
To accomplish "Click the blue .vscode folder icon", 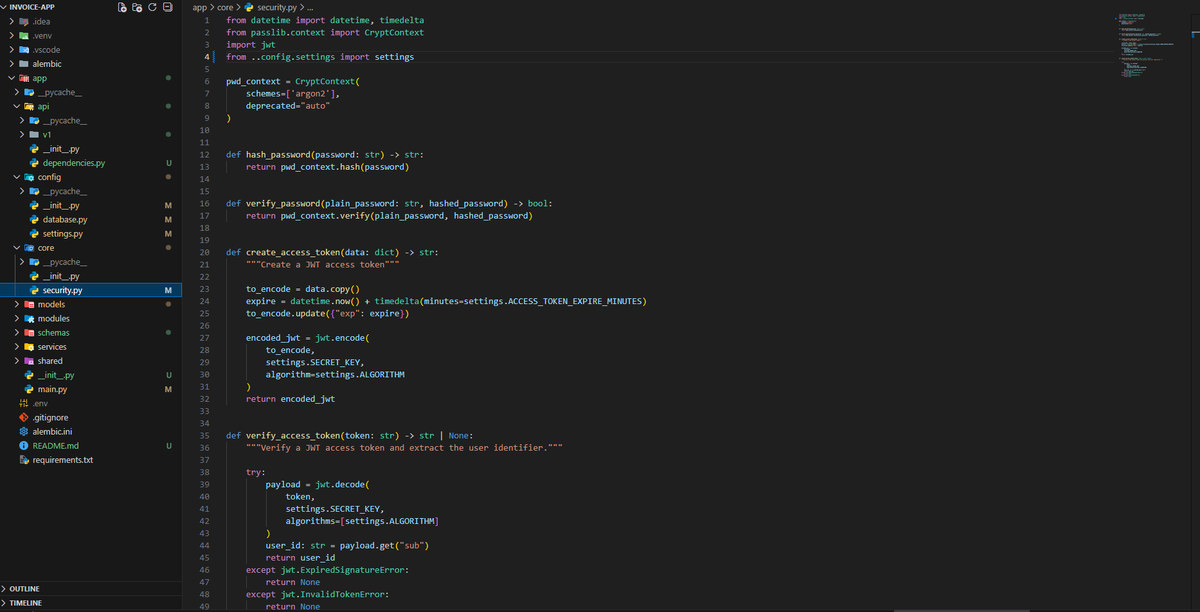I will pyautogui.click(x=25, y=49).
